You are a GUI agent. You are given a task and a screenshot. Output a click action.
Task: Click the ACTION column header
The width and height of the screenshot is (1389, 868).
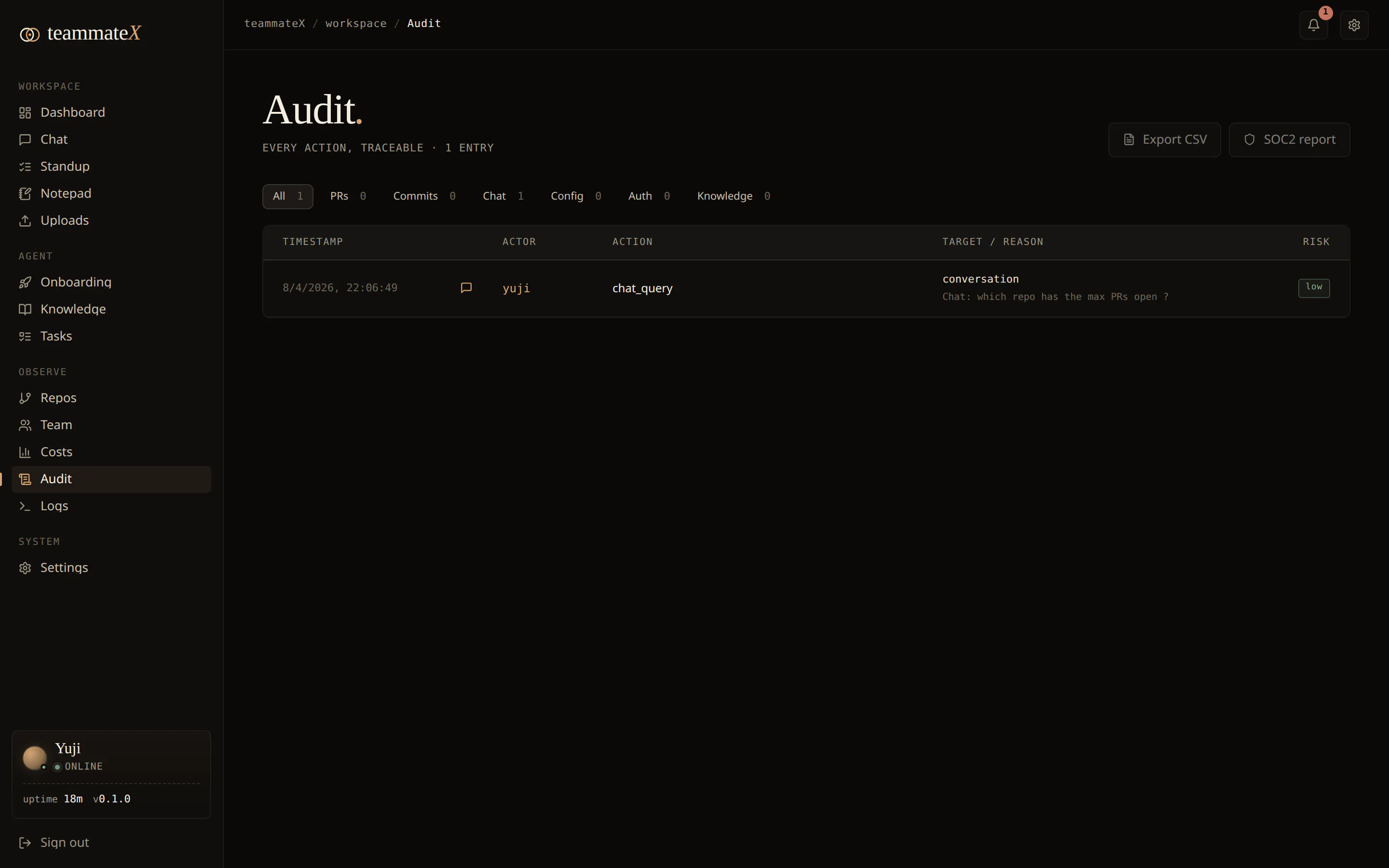(x=632, y=242)
